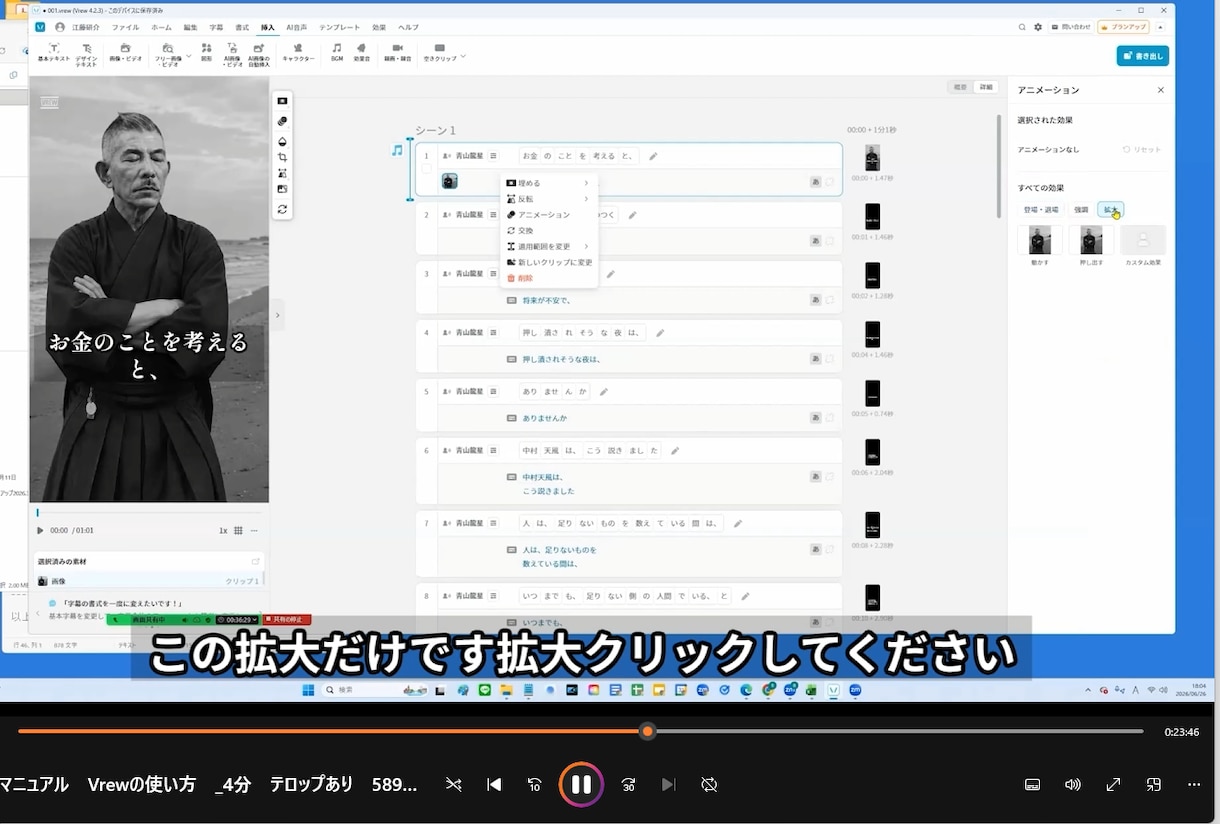The image size is (1220, 824).
Task: Click the デザインテキスト tool icon
Action: point(87,48)
